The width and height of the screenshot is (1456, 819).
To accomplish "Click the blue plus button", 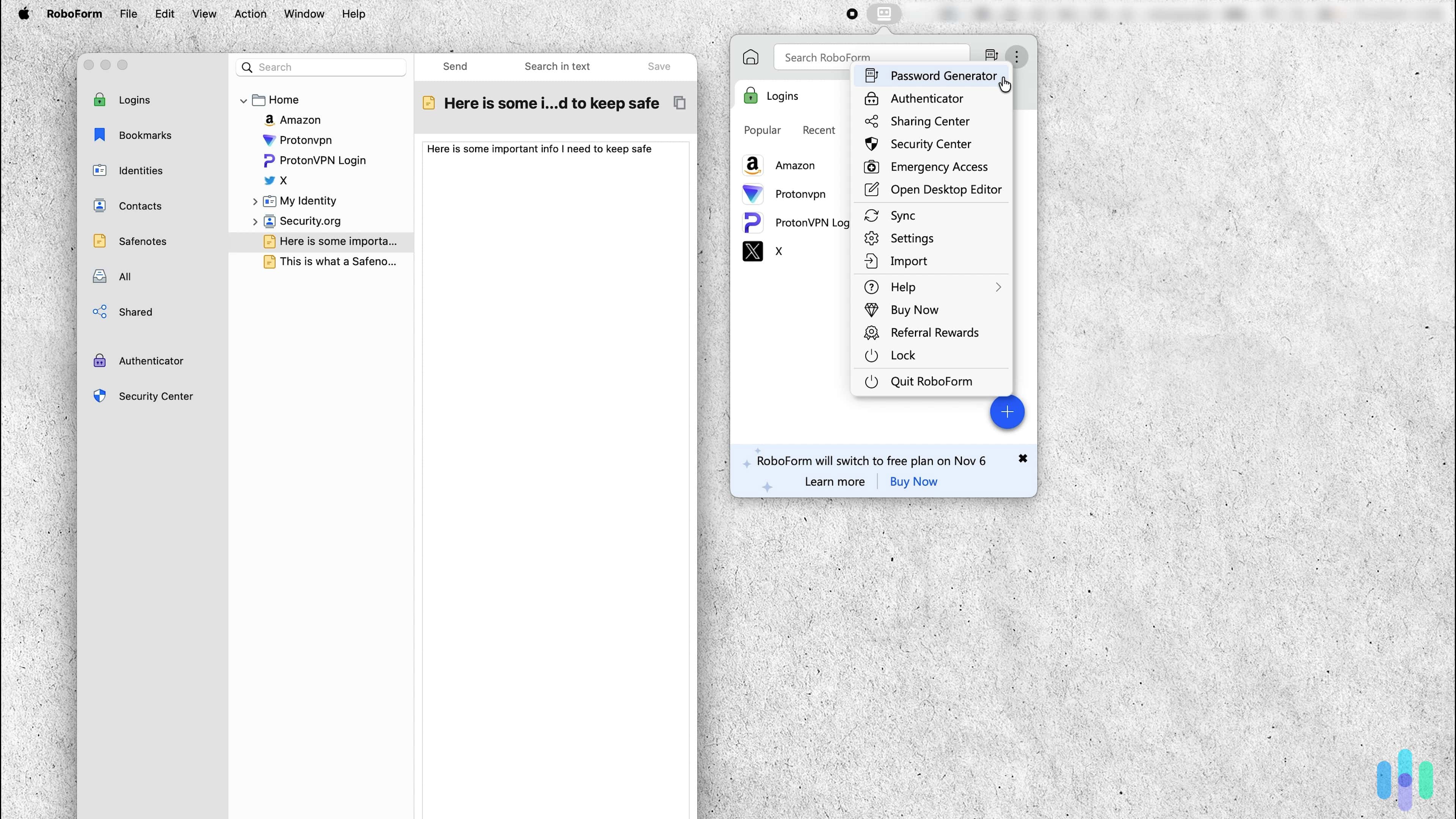I will pyautogui.click(x=1007, y=412).
